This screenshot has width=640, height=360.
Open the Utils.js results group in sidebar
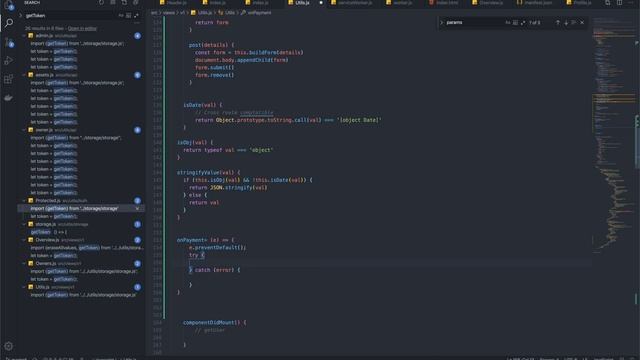pyautogui.click(x=81, y=287)
